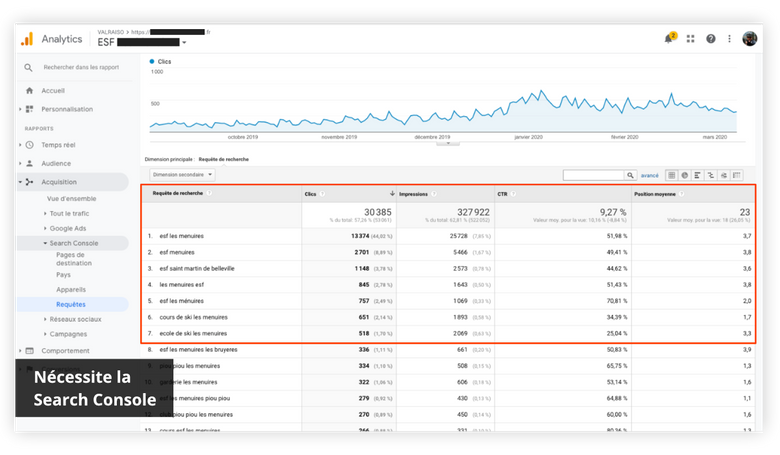
Task: Click the Personnalisation menu label
Action: (x=67, y=109)
